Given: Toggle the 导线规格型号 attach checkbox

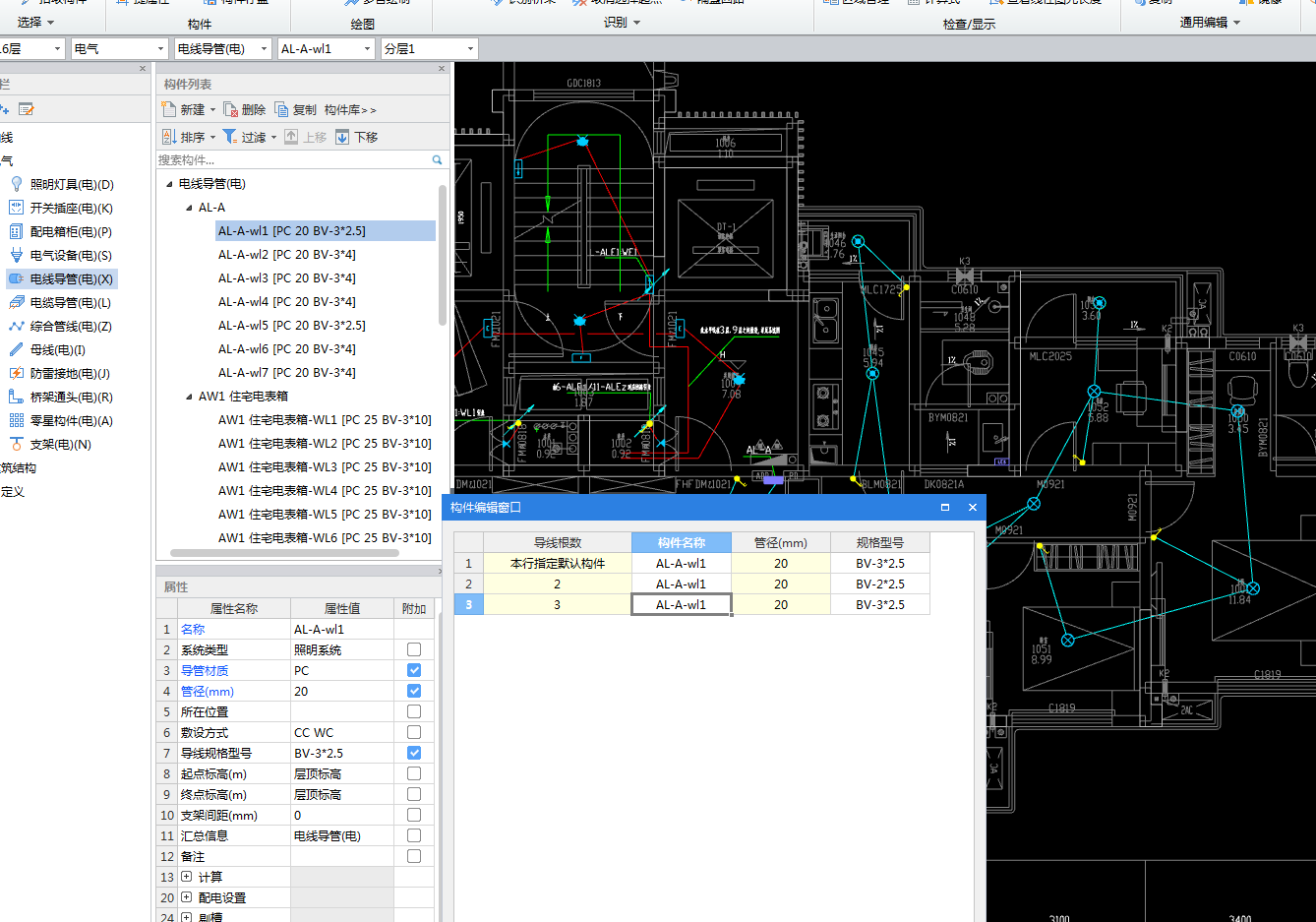Looking at the screenshot, I should 414,753.
